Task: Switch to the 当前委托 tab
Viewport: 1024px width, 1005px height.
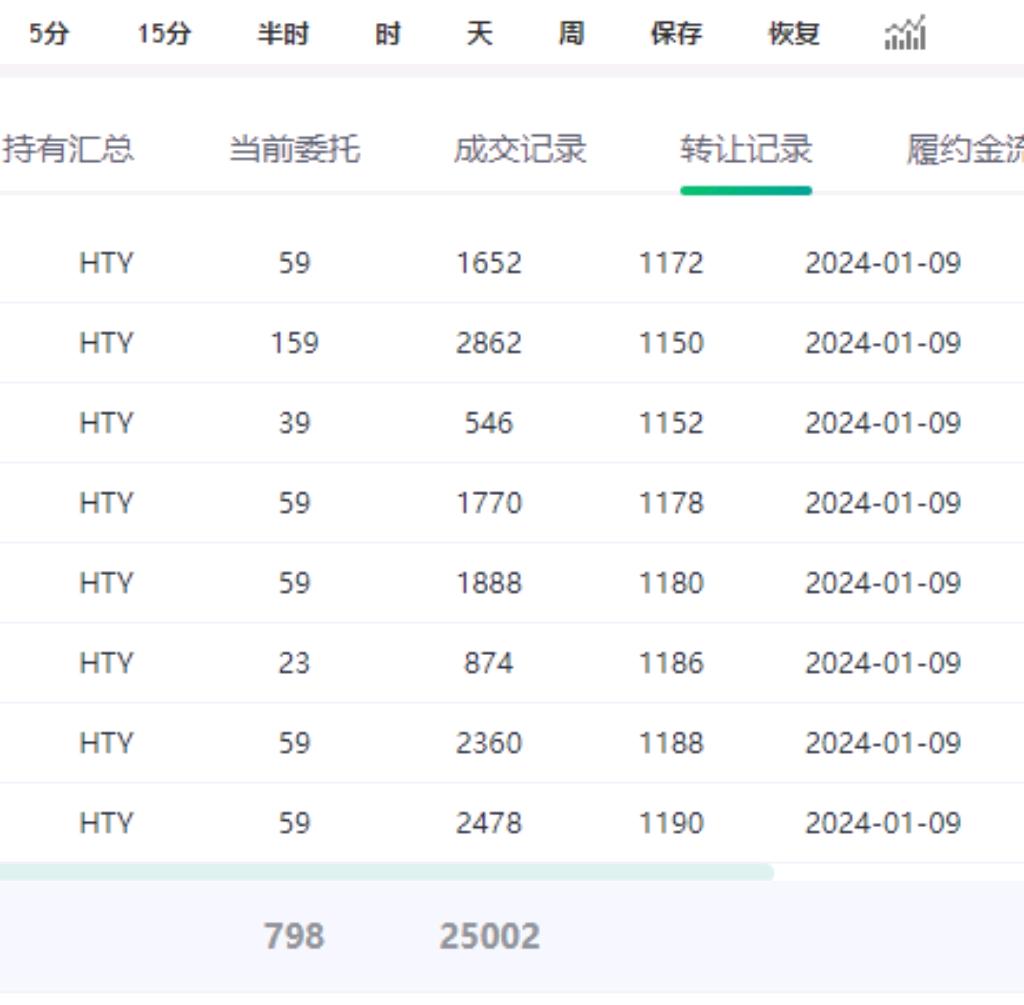Action: click(294, 150)
